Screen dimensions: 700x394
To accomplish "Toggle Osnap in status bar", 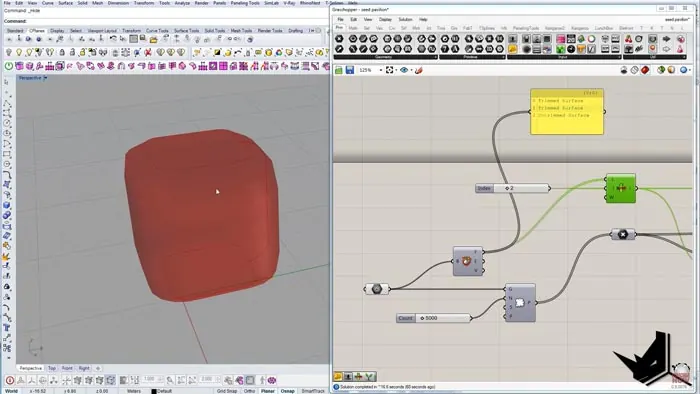I will coord(288,391).
